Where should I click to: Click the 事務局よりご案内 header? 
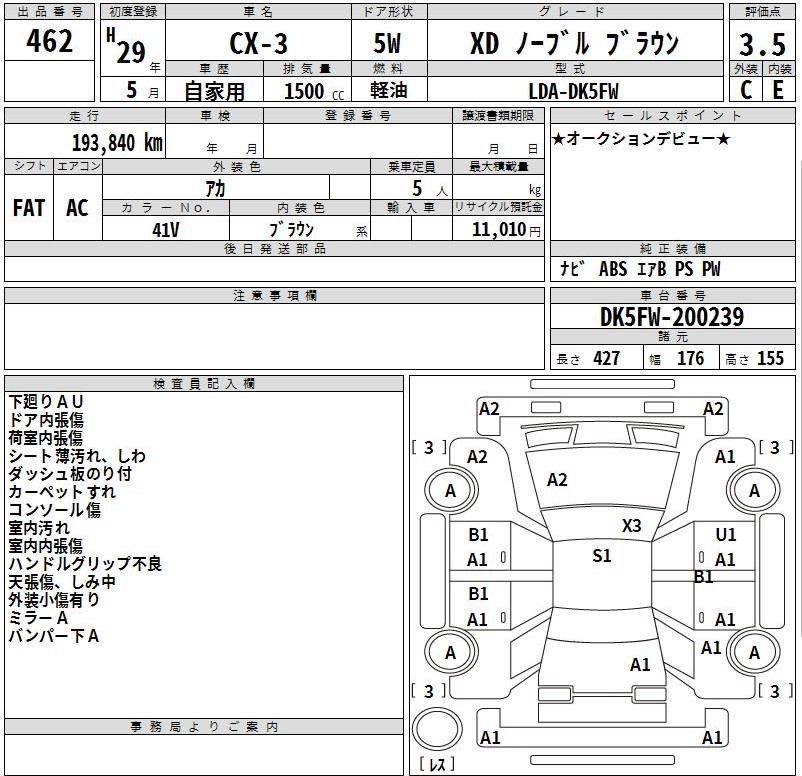204,727
